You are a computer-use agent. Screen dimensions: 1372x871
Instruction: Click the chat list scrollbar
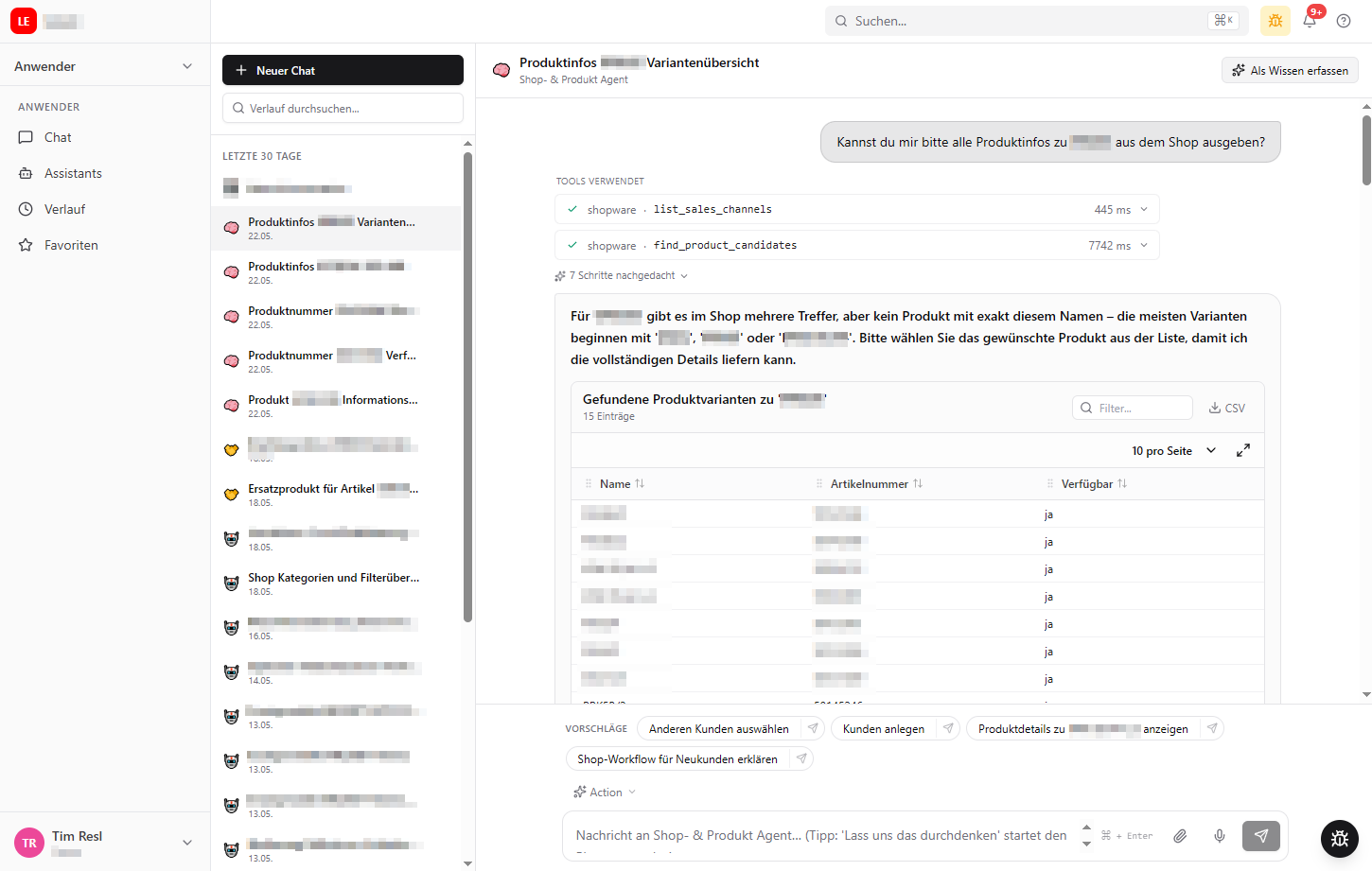tap(467, 388)
